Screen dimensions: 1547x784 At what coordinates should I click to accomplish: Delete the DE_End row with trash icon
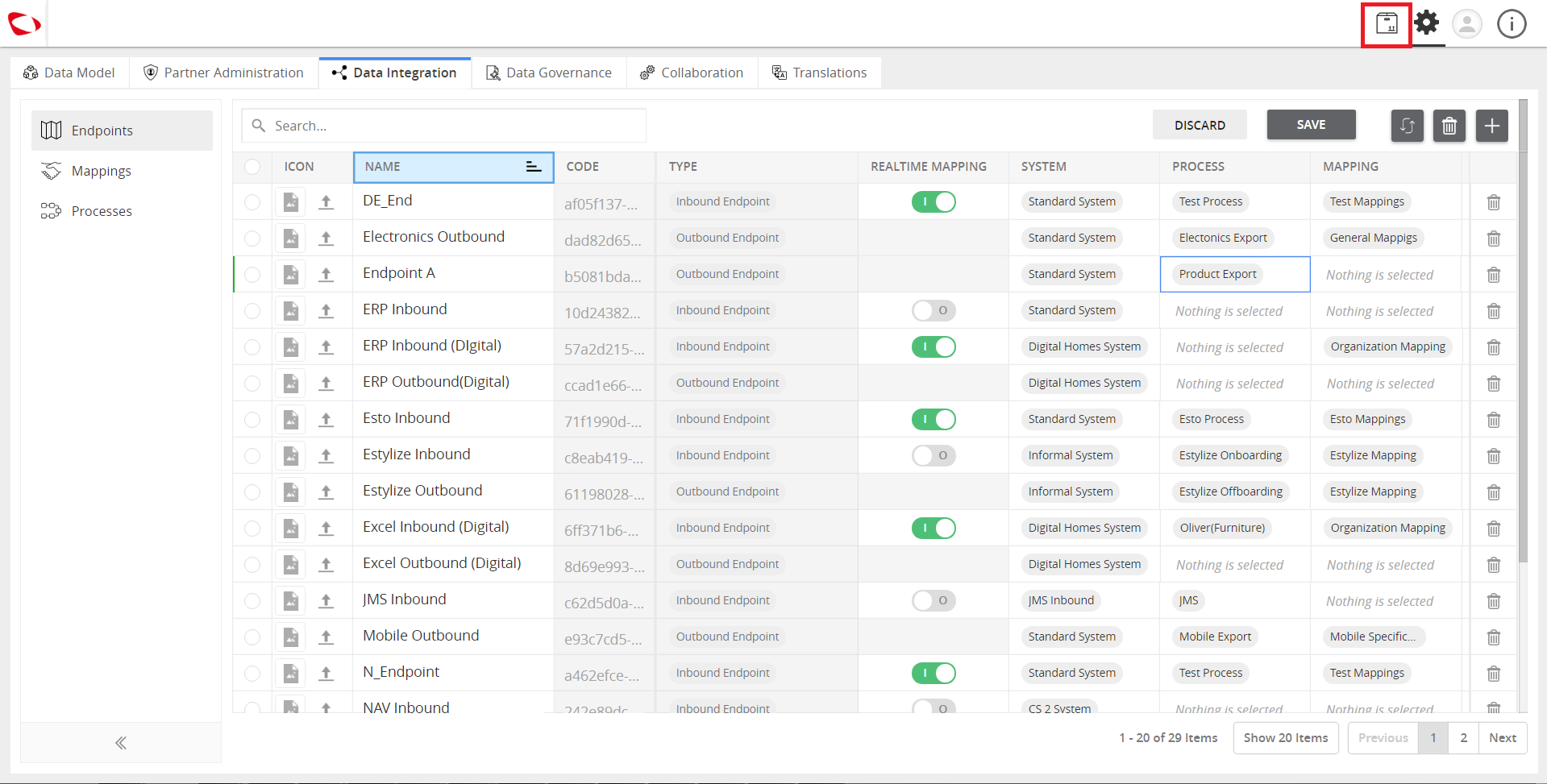(x=1493, y=202)
